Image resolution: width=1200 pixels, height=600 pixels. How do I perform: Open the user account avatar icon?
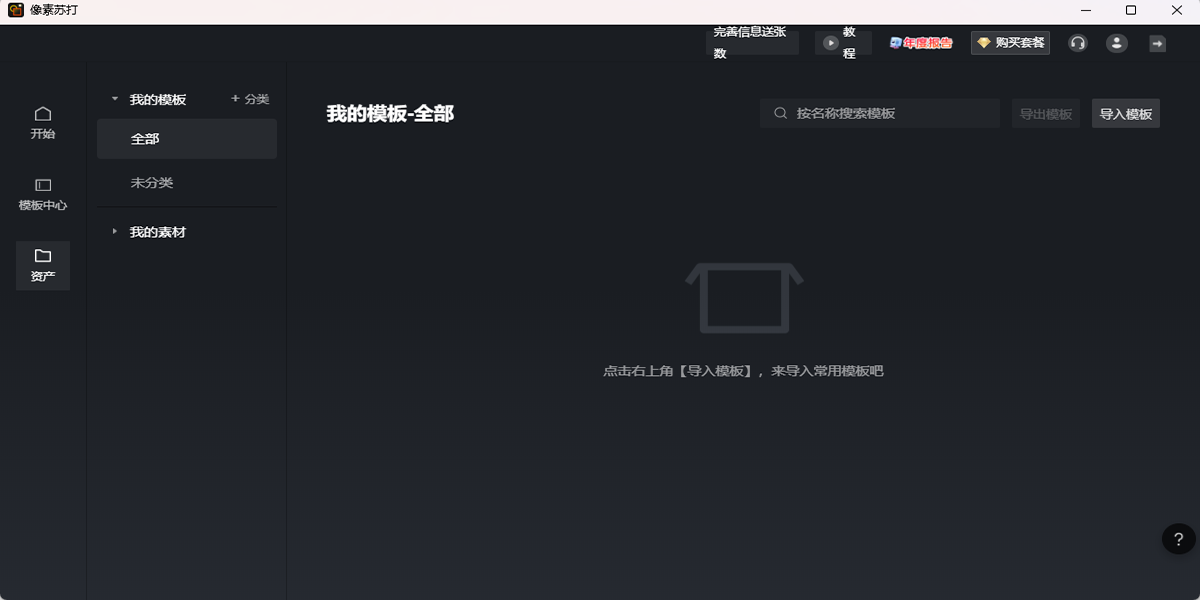pos(1116,43)
